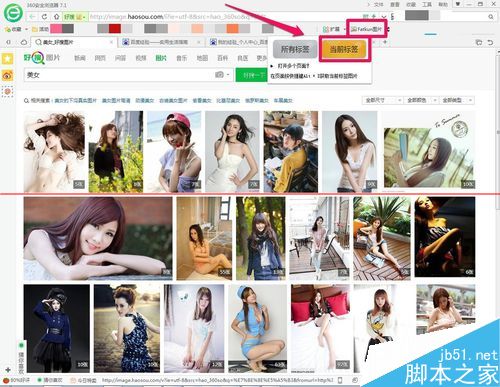Open large thumbnail of smiling purple-haired woman

click(98, 238)
